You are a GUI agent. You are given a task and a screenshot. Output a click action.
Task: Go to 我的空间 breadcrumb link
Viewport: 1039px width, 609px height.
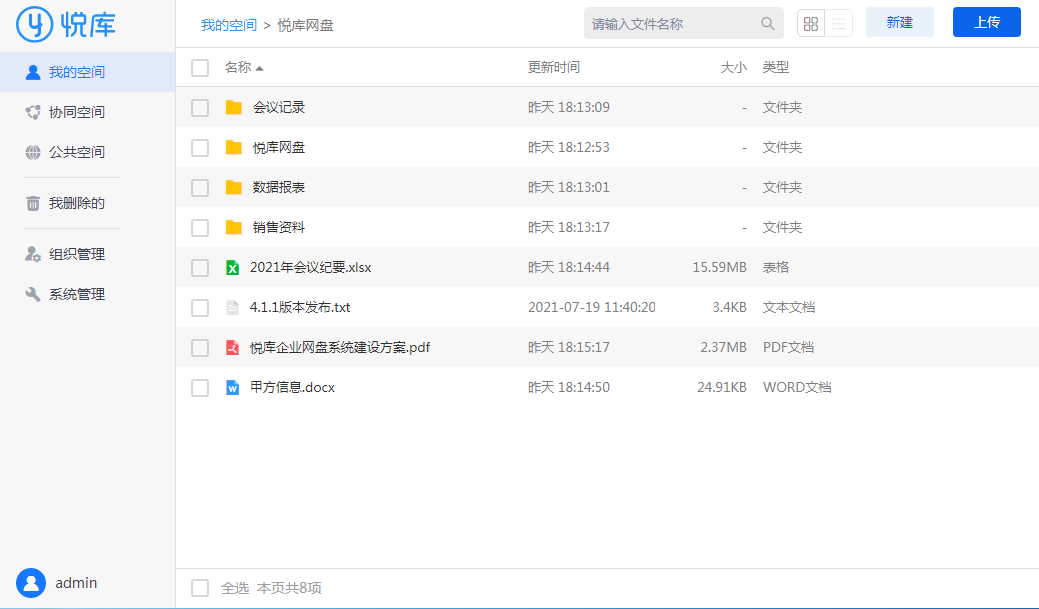tap(229, 25)
